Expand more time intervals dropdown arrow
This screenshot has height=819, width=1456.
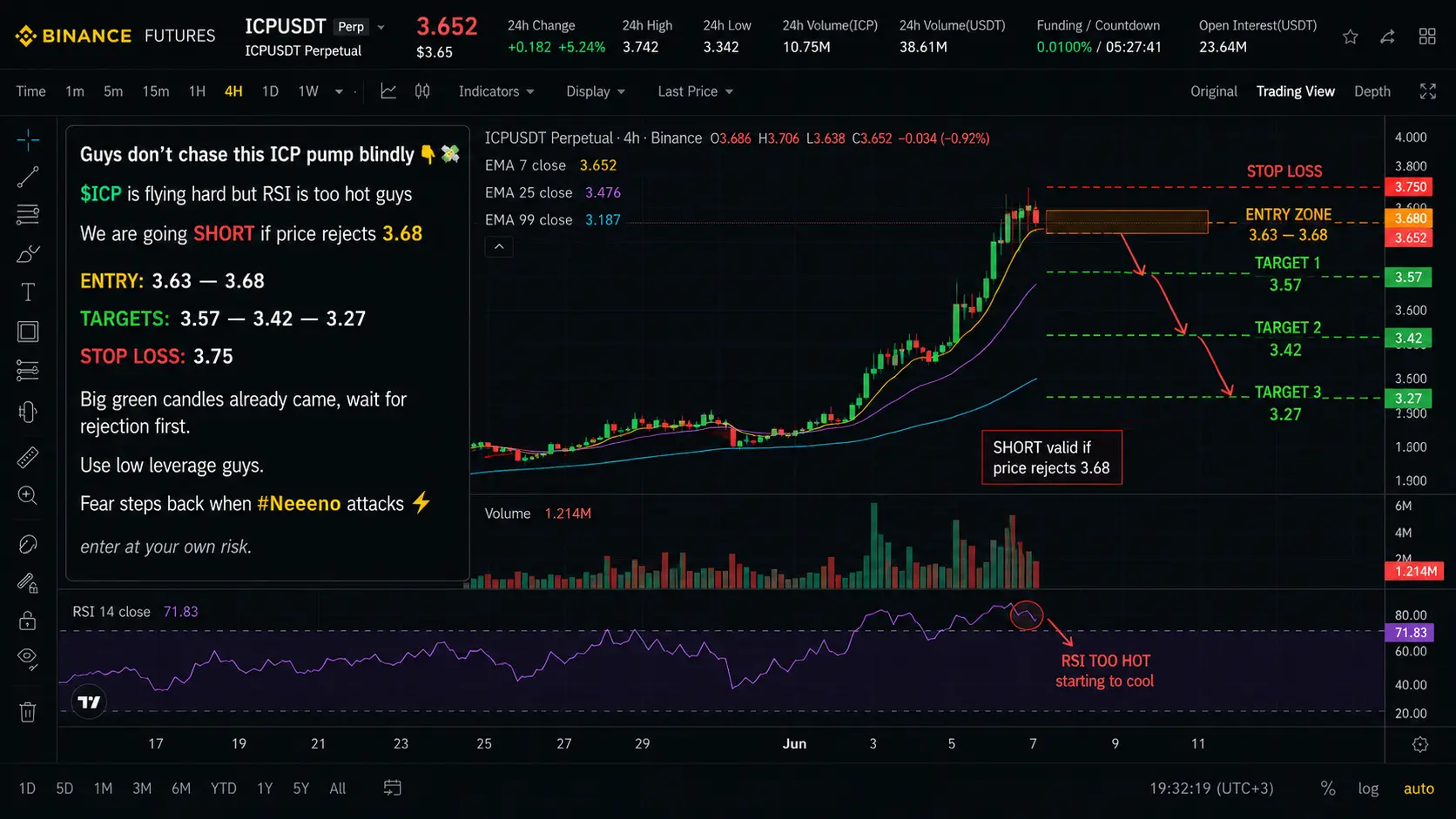pos(339,91)
